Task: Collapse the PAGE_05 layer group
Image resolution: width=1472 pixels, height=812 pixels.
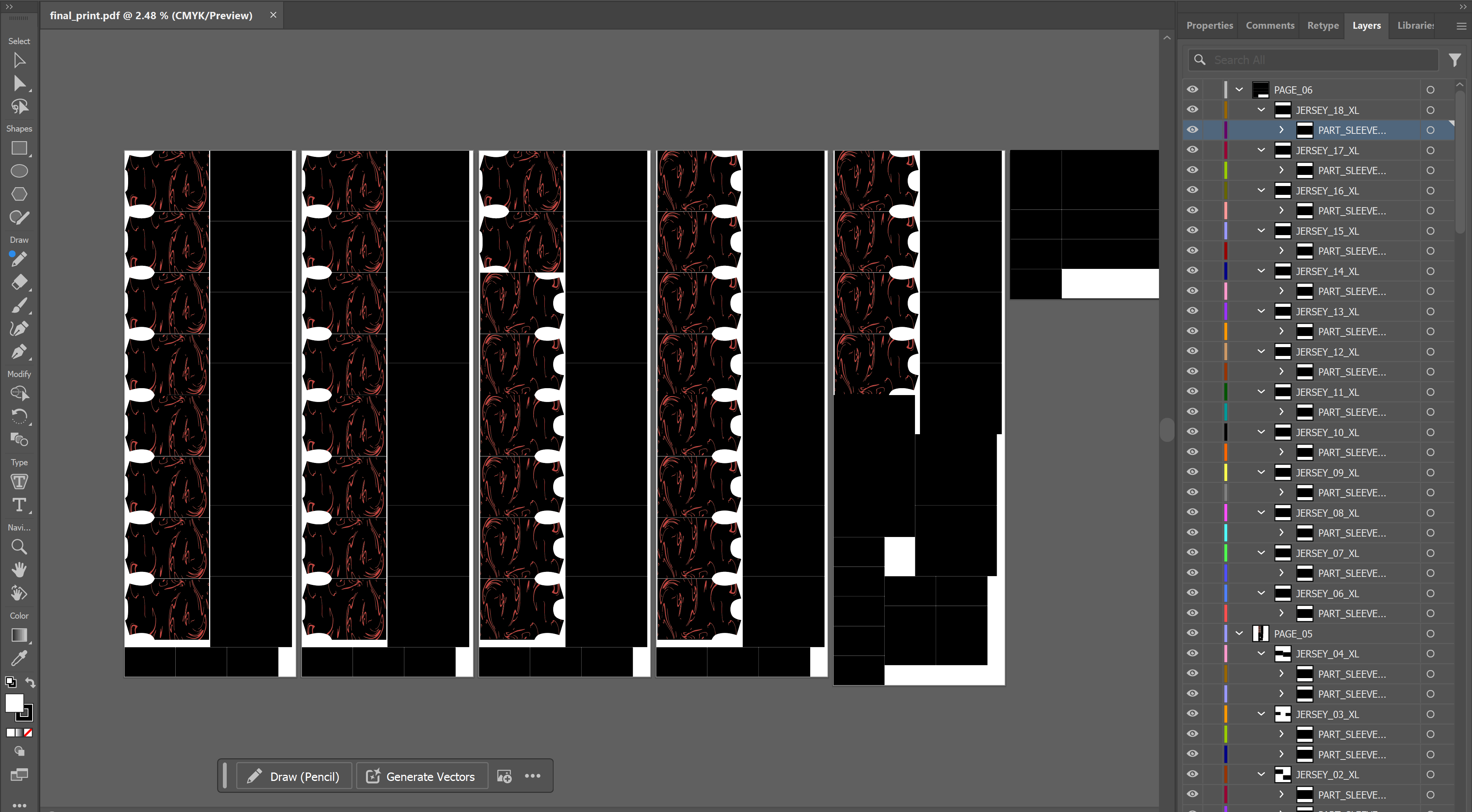Action: pos(1239,633)
